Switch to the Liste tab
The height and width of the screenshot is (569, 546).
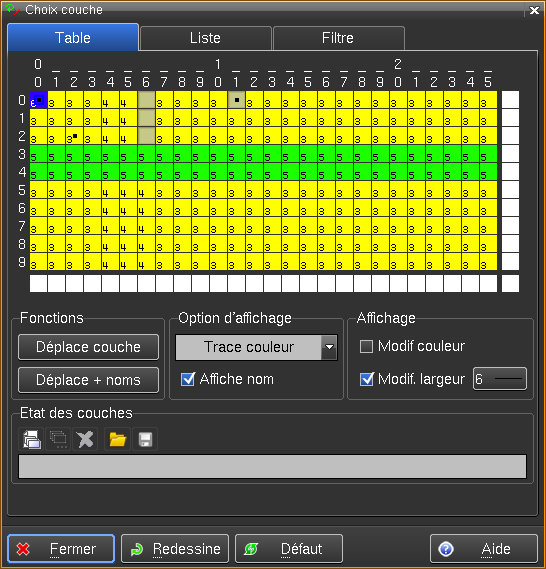205,38
